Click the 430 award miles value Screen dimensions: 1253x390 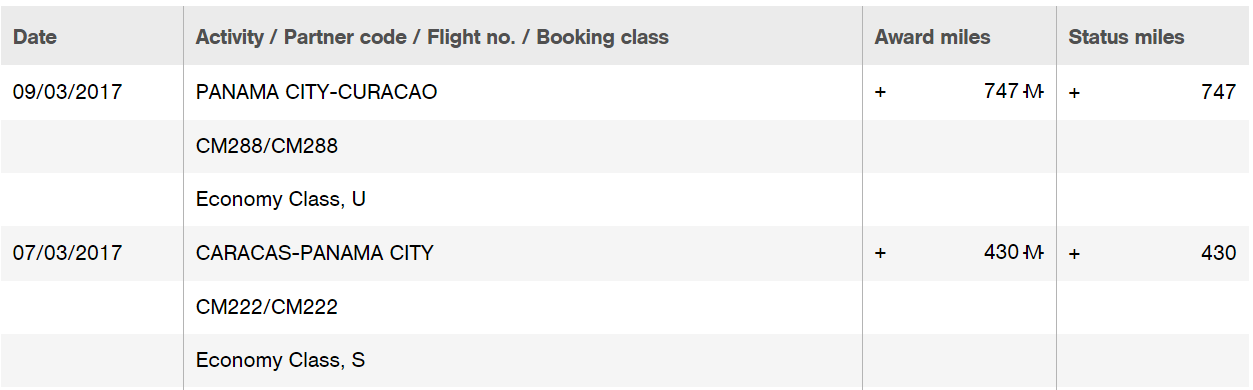tap(1001, 253)
